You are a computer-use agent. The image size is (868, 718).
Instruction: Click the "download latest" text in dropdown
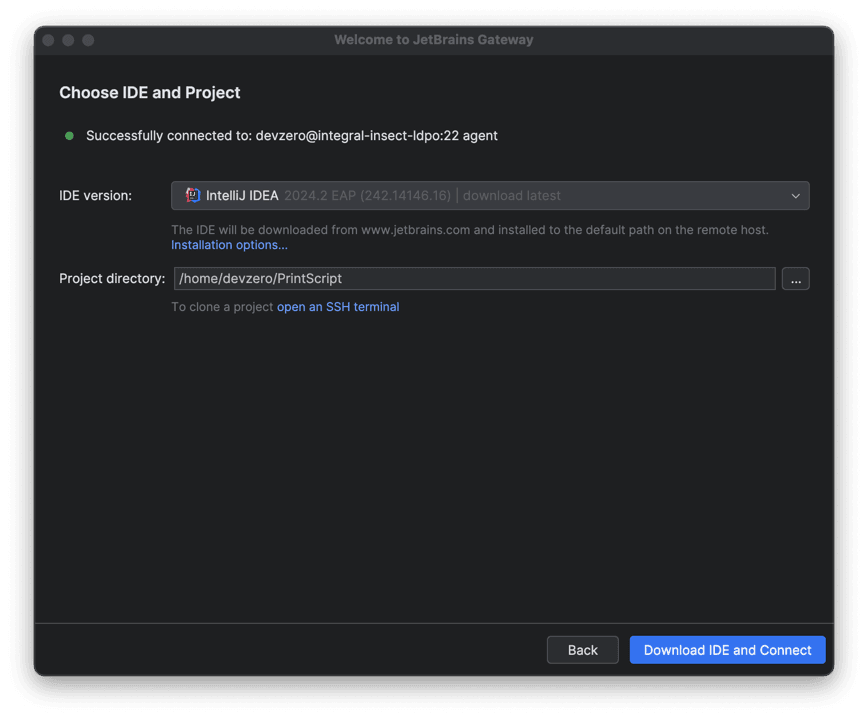pyautogui.click(x=512, y=195)
